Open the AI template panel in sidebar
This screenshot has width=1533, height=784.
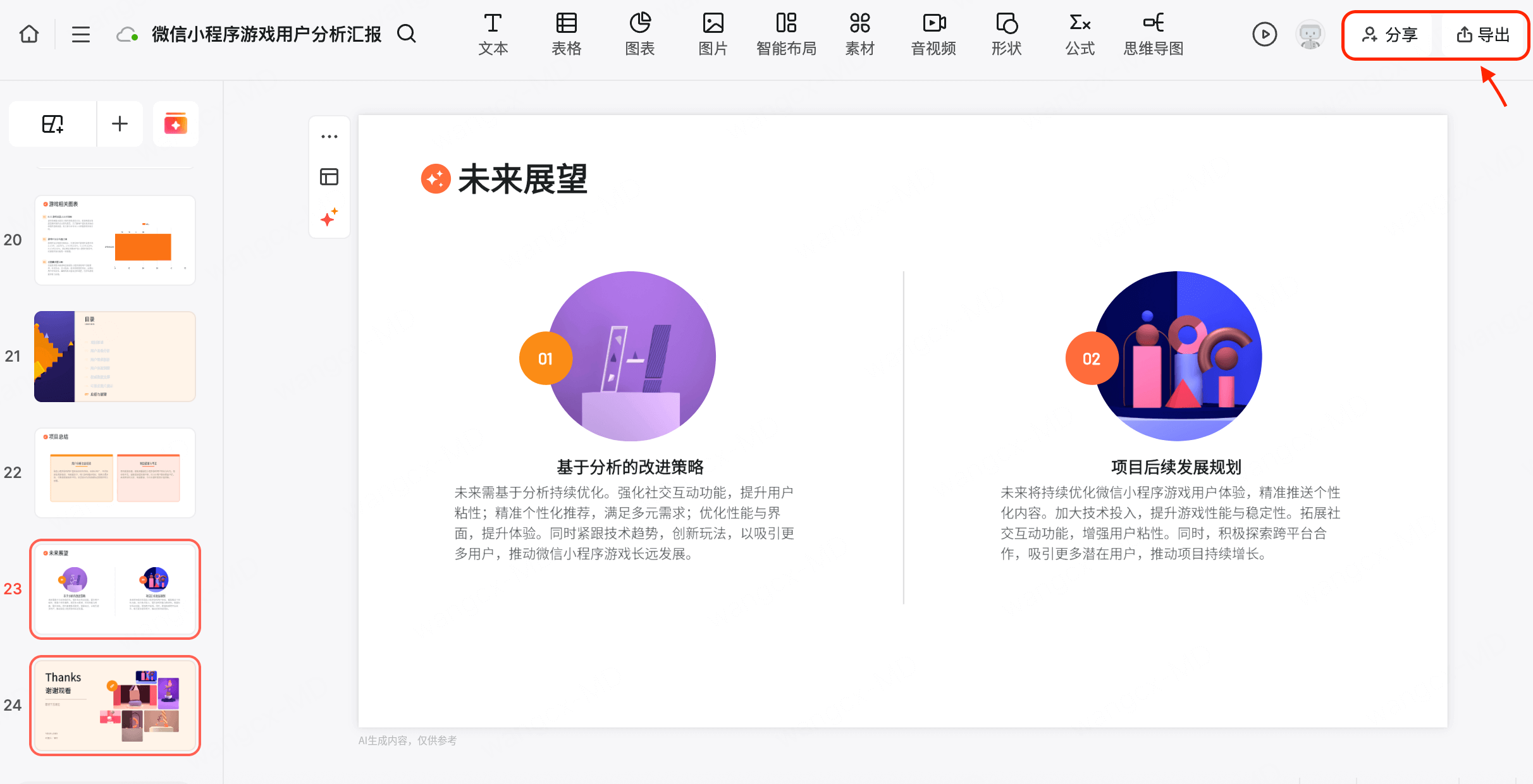(175, 123)
